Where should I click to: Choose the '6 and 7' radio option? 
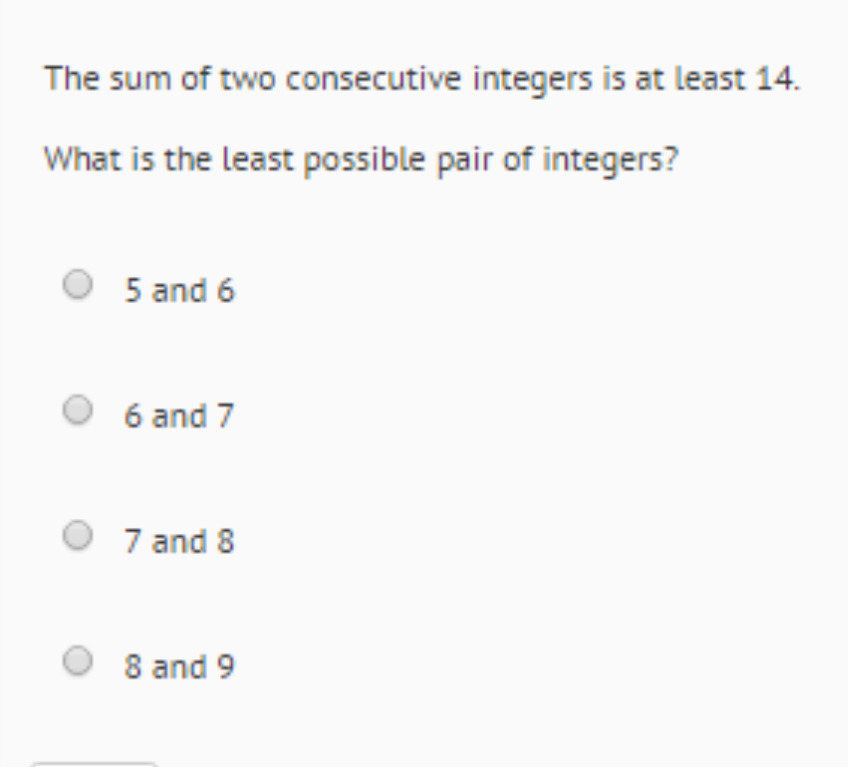point(77,409)
